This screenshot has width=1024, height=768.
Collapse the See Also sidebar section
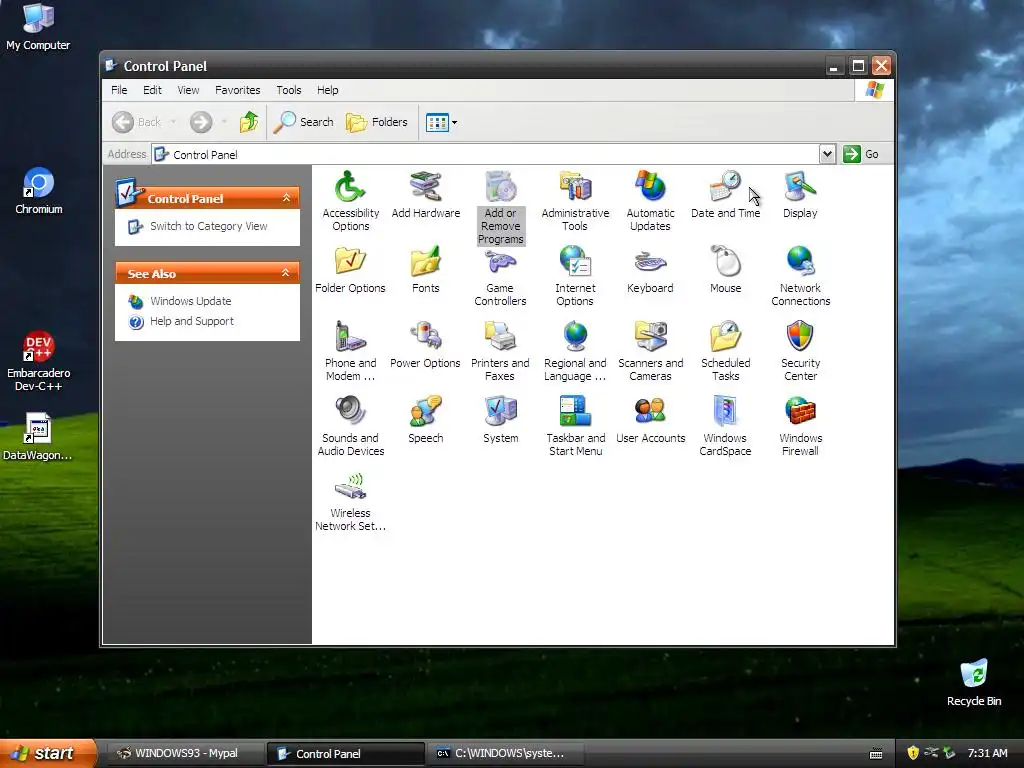click(x=286, y=273)
